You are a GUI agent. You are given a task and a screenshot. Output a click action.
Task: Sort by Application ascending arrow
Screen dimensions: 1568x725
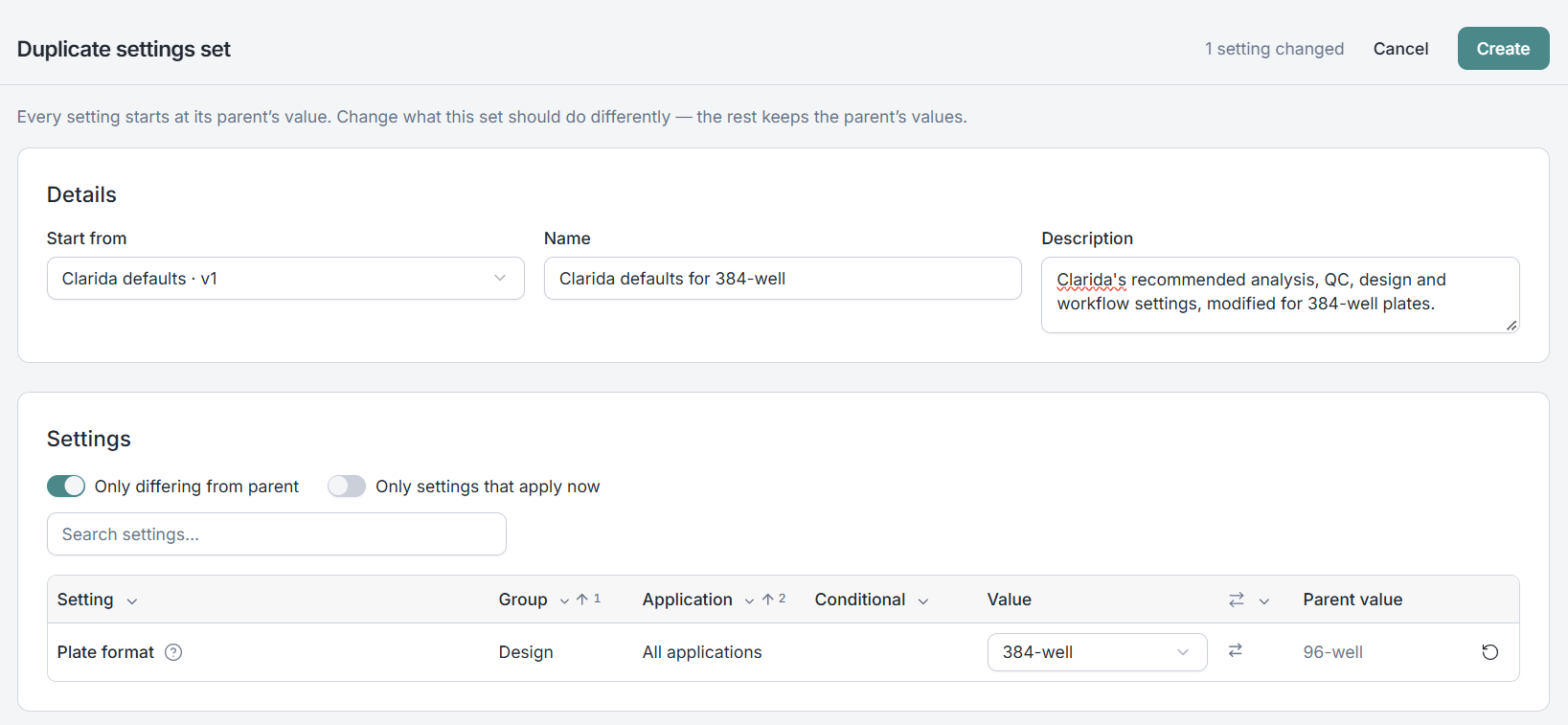pos(767,600)
